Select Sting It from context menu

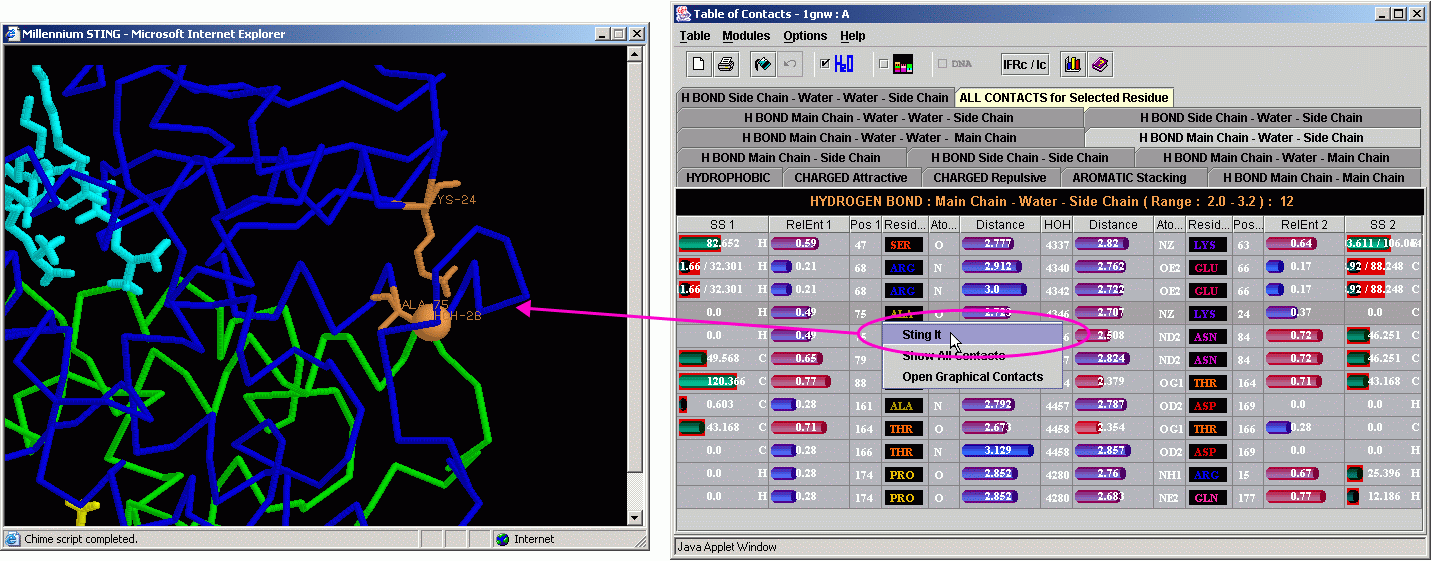click(x=922, y=335)
